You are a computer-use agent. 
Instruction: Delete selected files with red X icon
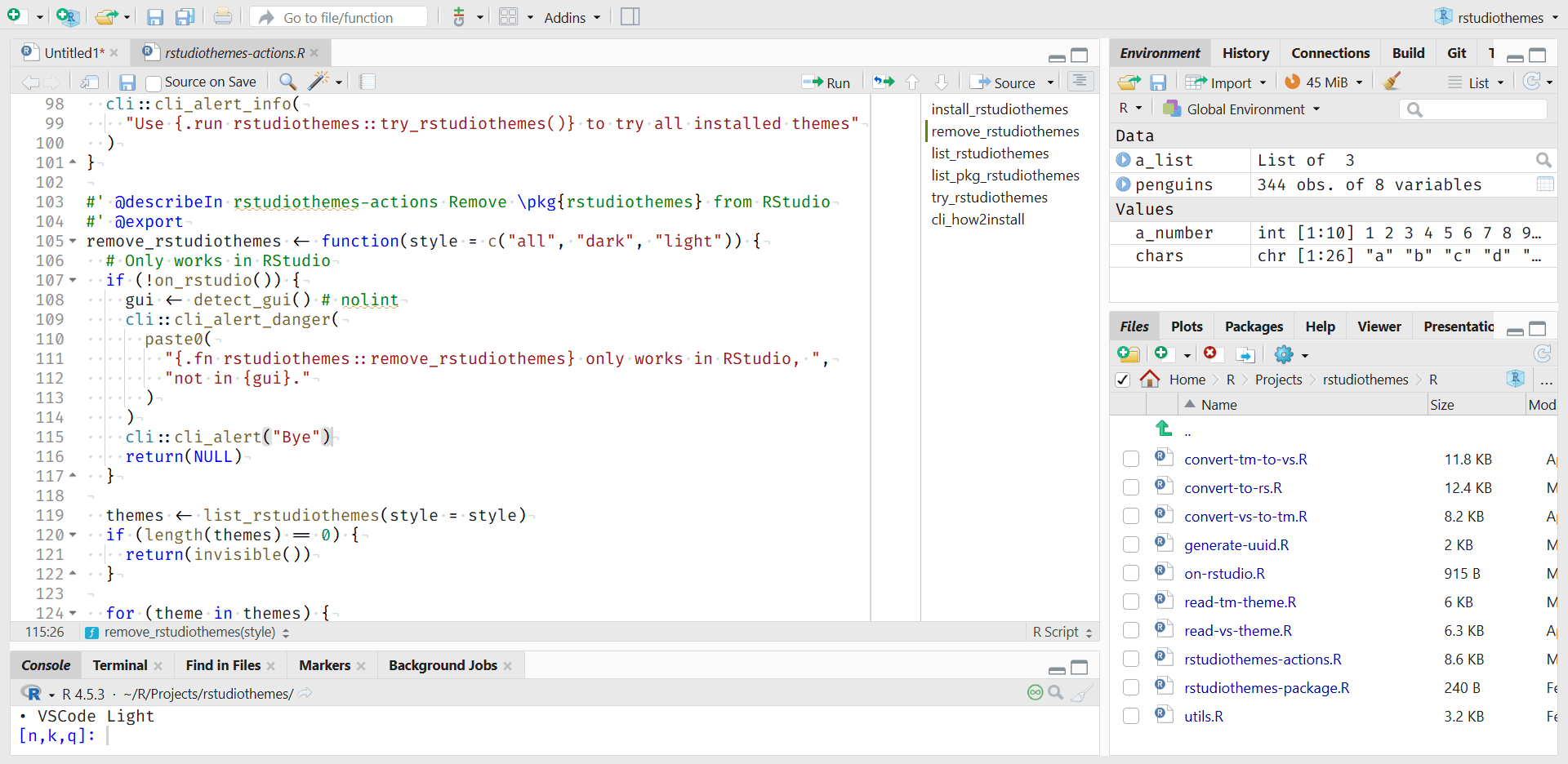1210,353
